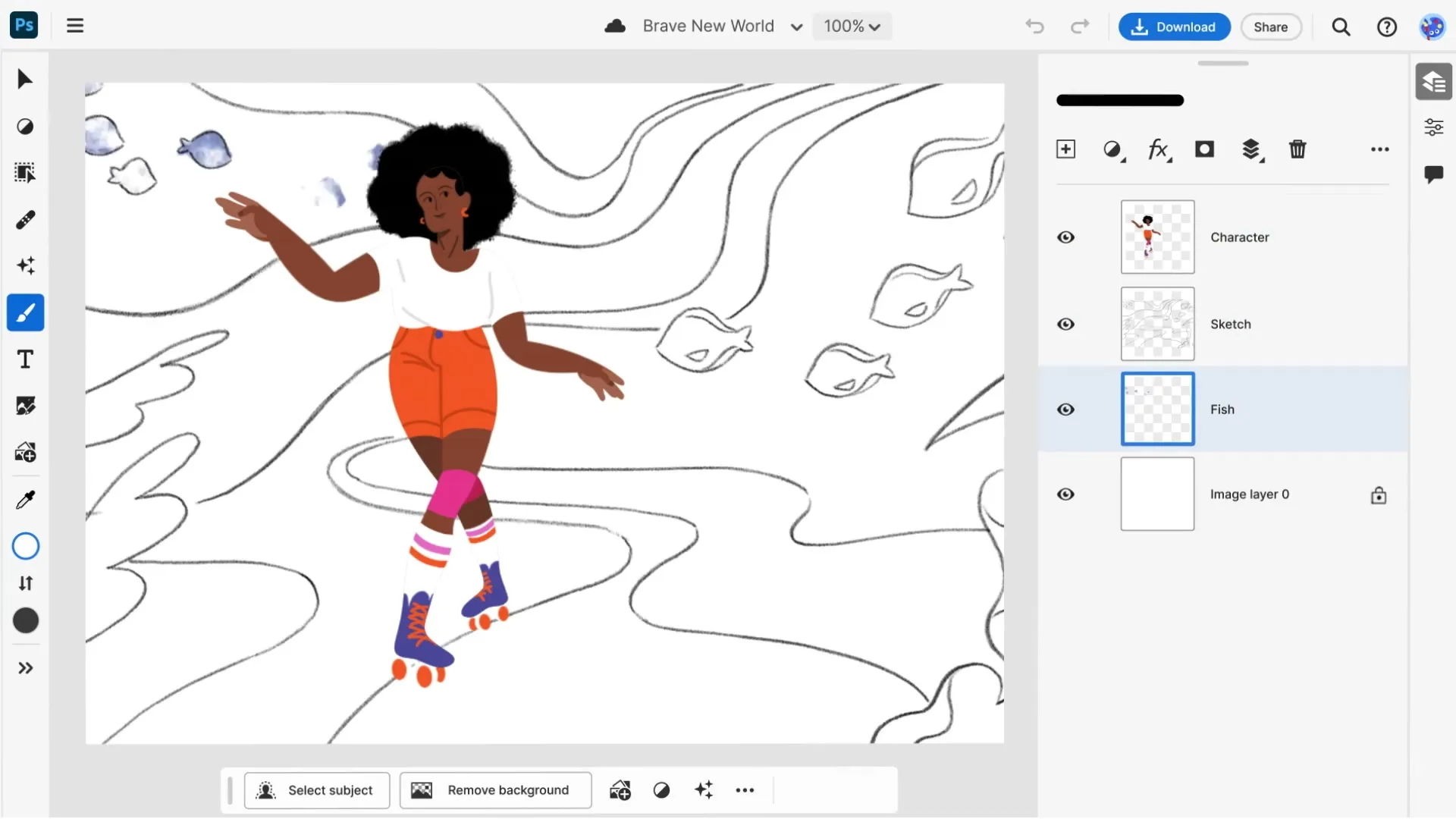Image resolution: width=1456 pixels, height=819 pixels.
Task: Open the comments panel icon
Action: tap(1433, 174)
